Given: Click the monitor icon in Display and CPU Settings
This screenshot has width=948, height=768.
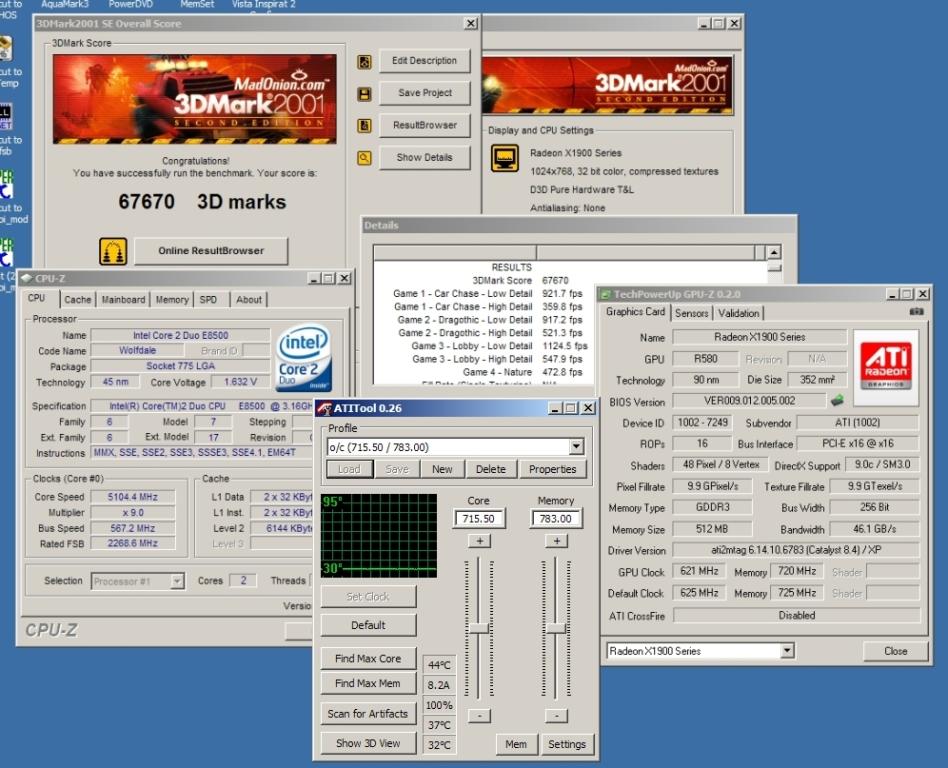Looking at the screenshot, I should (x=504, y=158).
